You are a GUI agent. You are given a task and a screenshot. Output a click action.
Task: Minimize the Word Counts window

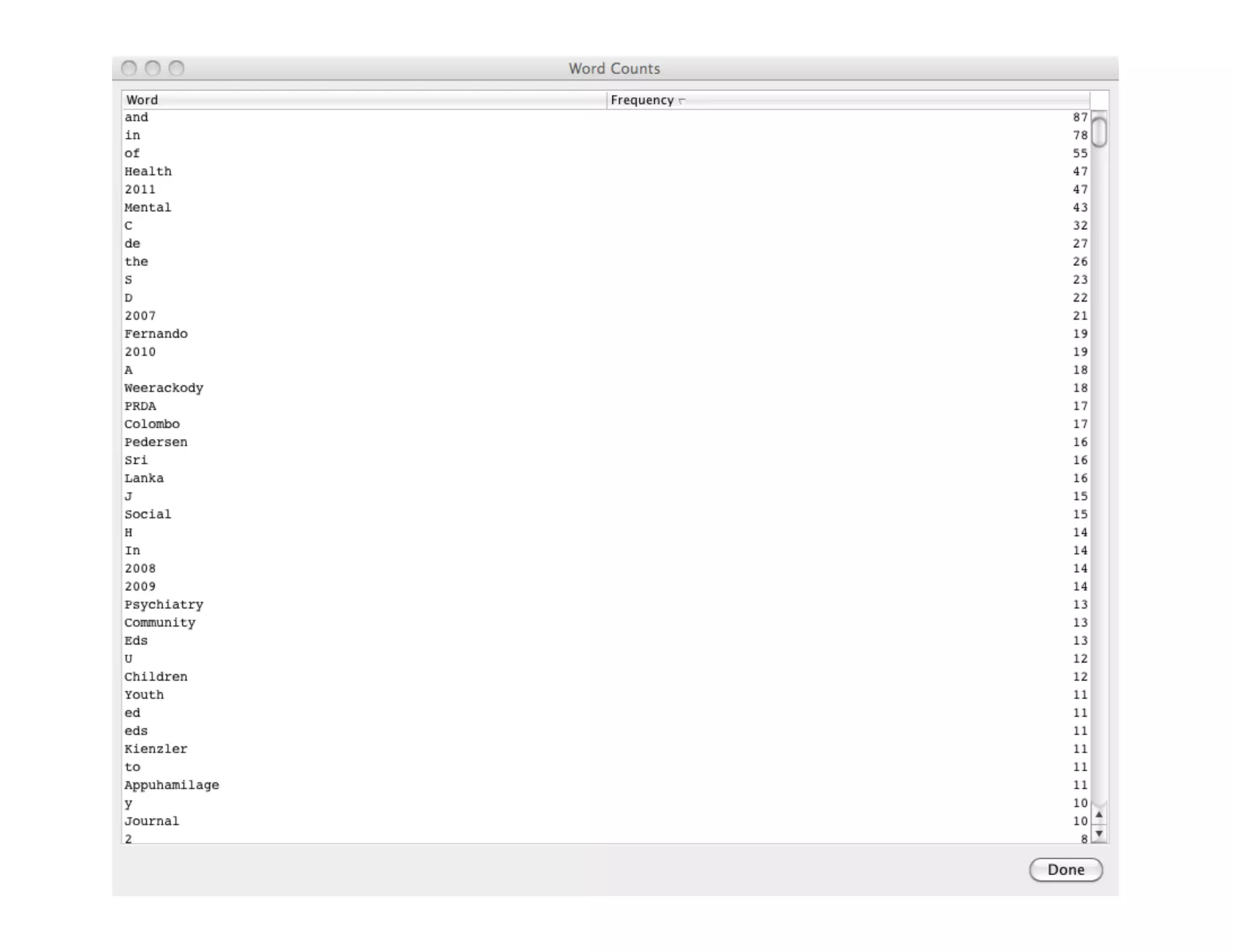tap(153, 69)
